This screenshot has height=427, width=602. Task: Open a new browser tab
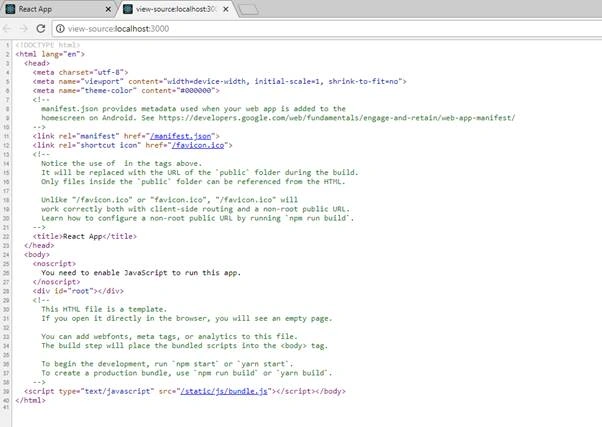pos(248,10)
